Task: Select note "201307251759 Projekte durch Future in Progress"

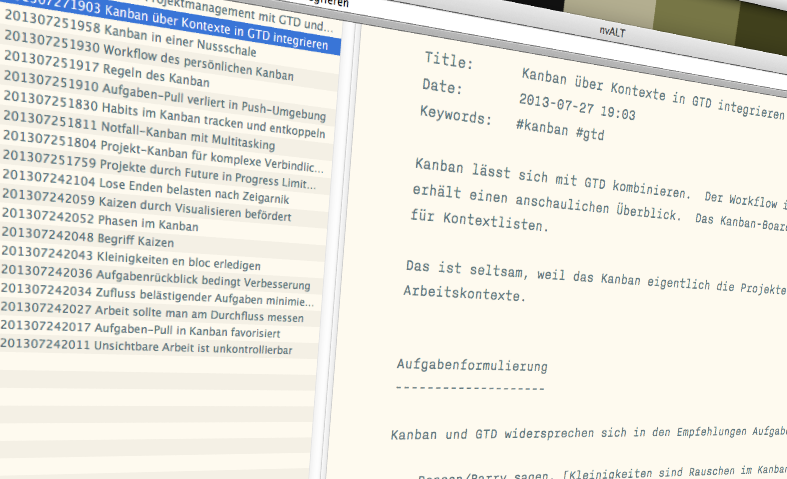Action: 159,172
